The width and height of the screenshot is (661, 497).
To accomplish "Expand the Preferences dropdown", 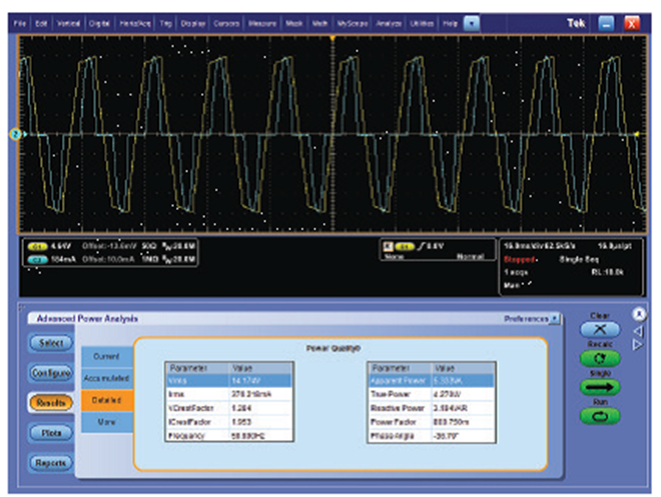I will click(554, 319).
